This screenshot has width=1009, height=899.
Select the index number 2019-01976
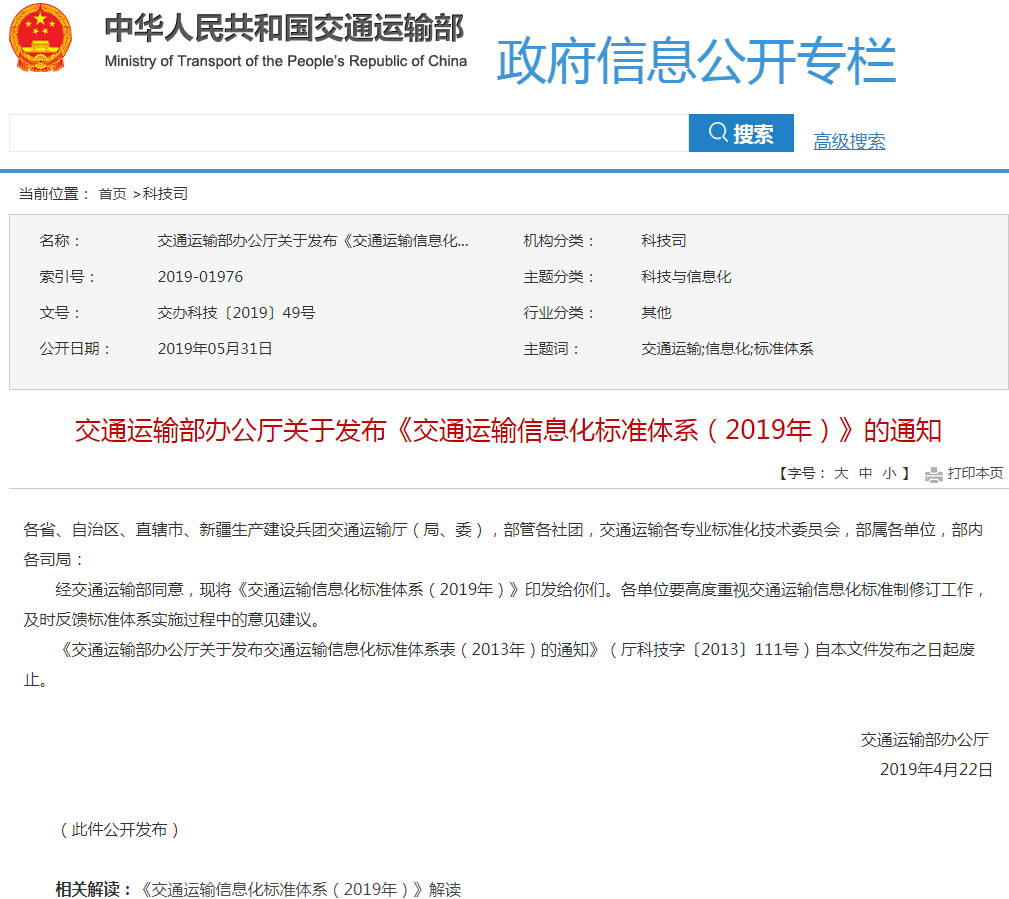point(200,277)
